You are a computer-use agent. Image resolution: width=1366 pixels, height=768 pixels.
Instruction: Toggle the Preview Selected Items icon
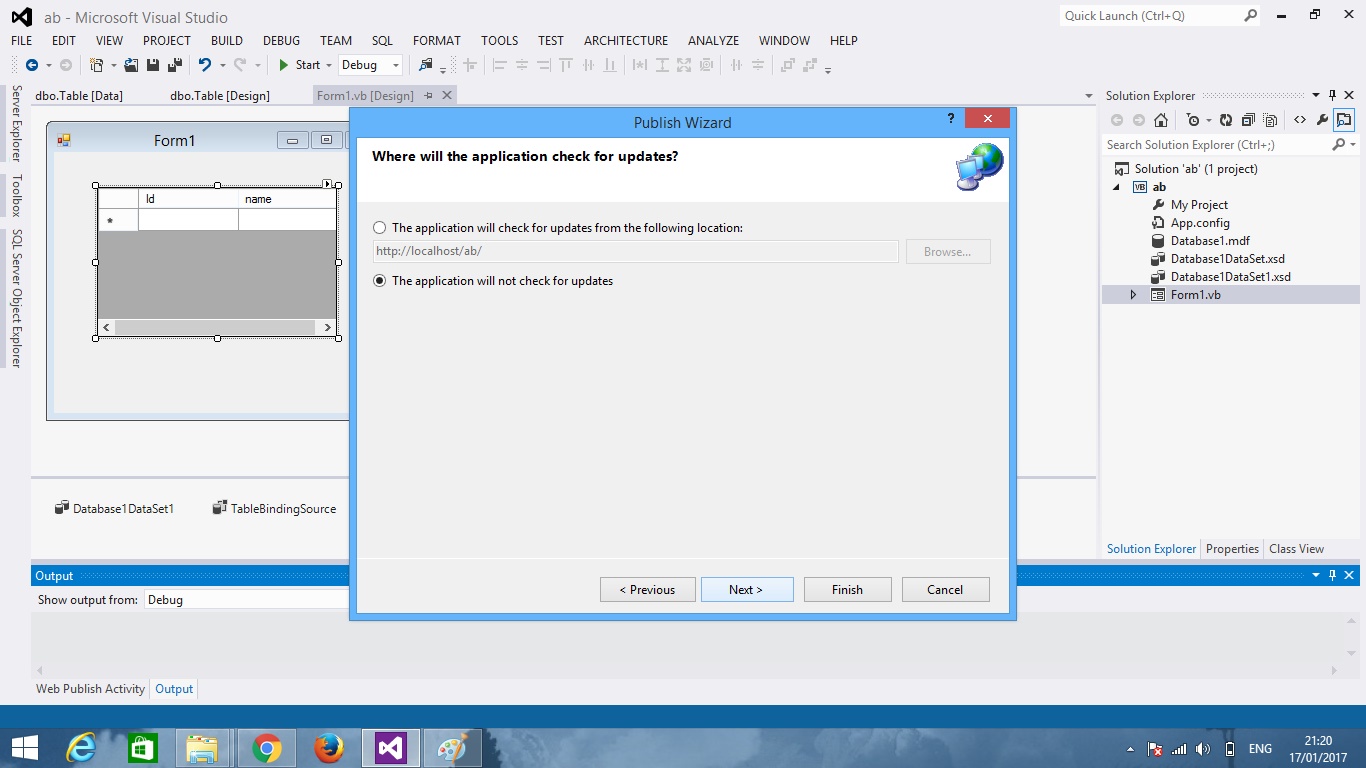point(1270,120)
